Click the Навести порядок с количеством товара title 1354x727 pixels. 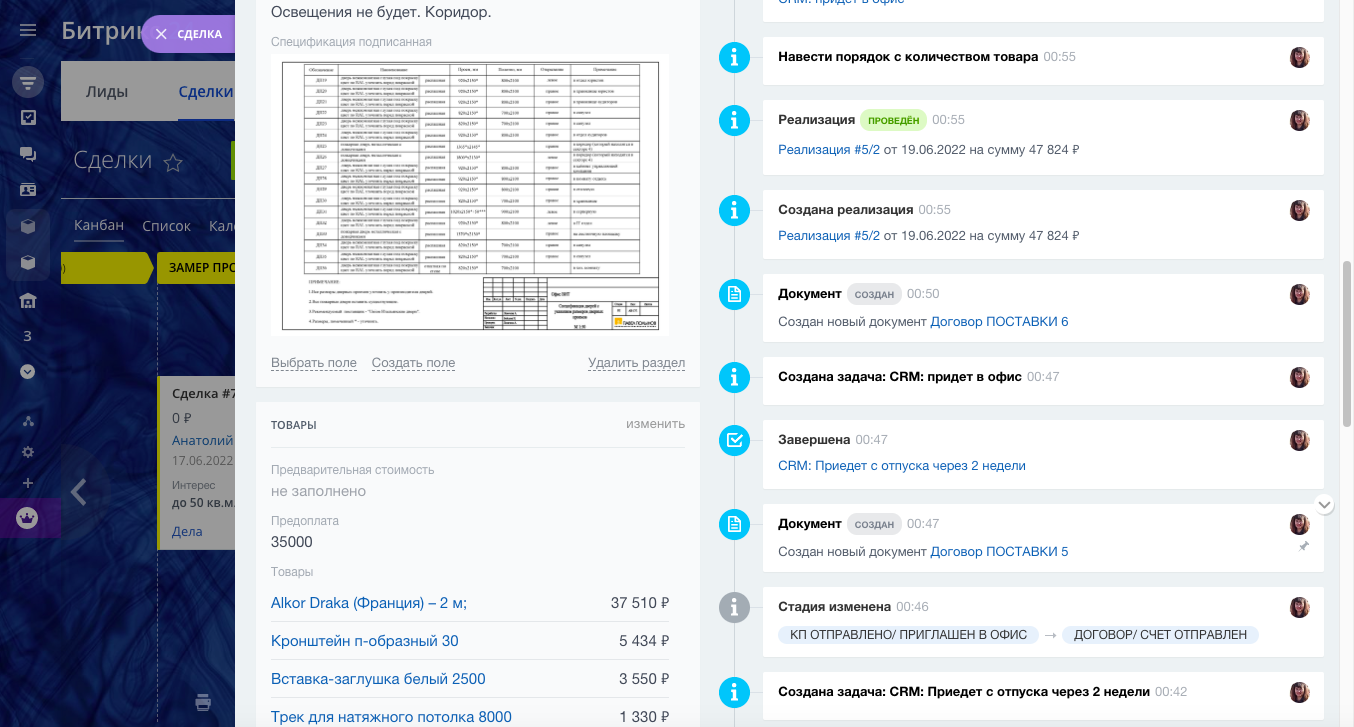click(908, 57)
